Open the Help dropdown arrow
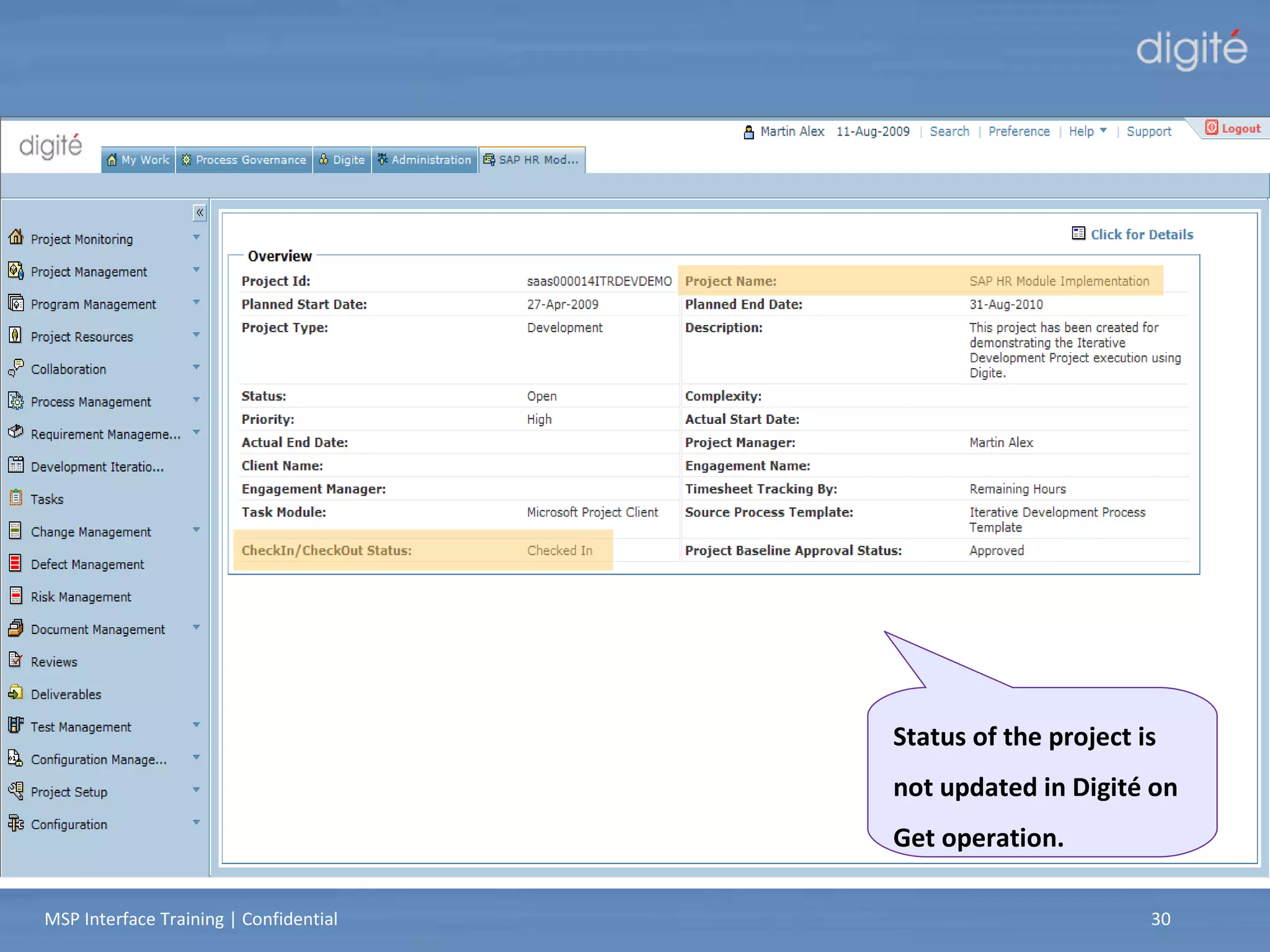1270x952 pixels. pyautogui.click(x=1103, y=131)
